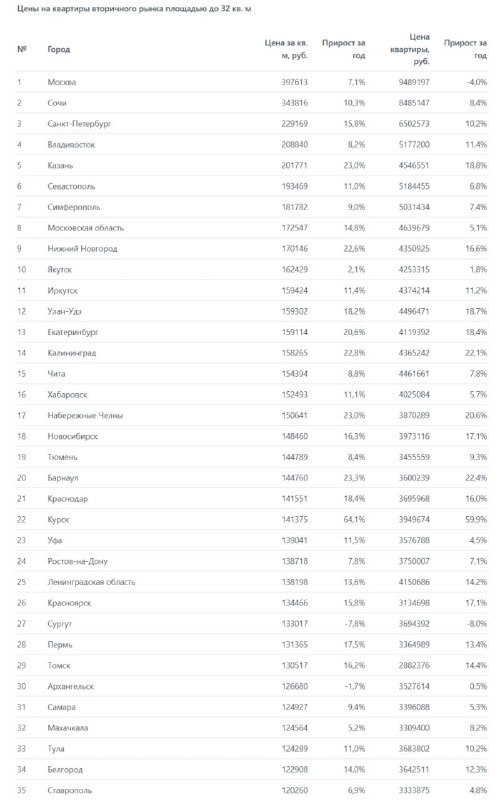Click the Улан-Удэ city name
This screenshot has height=800, width=495.
[64, 312]
